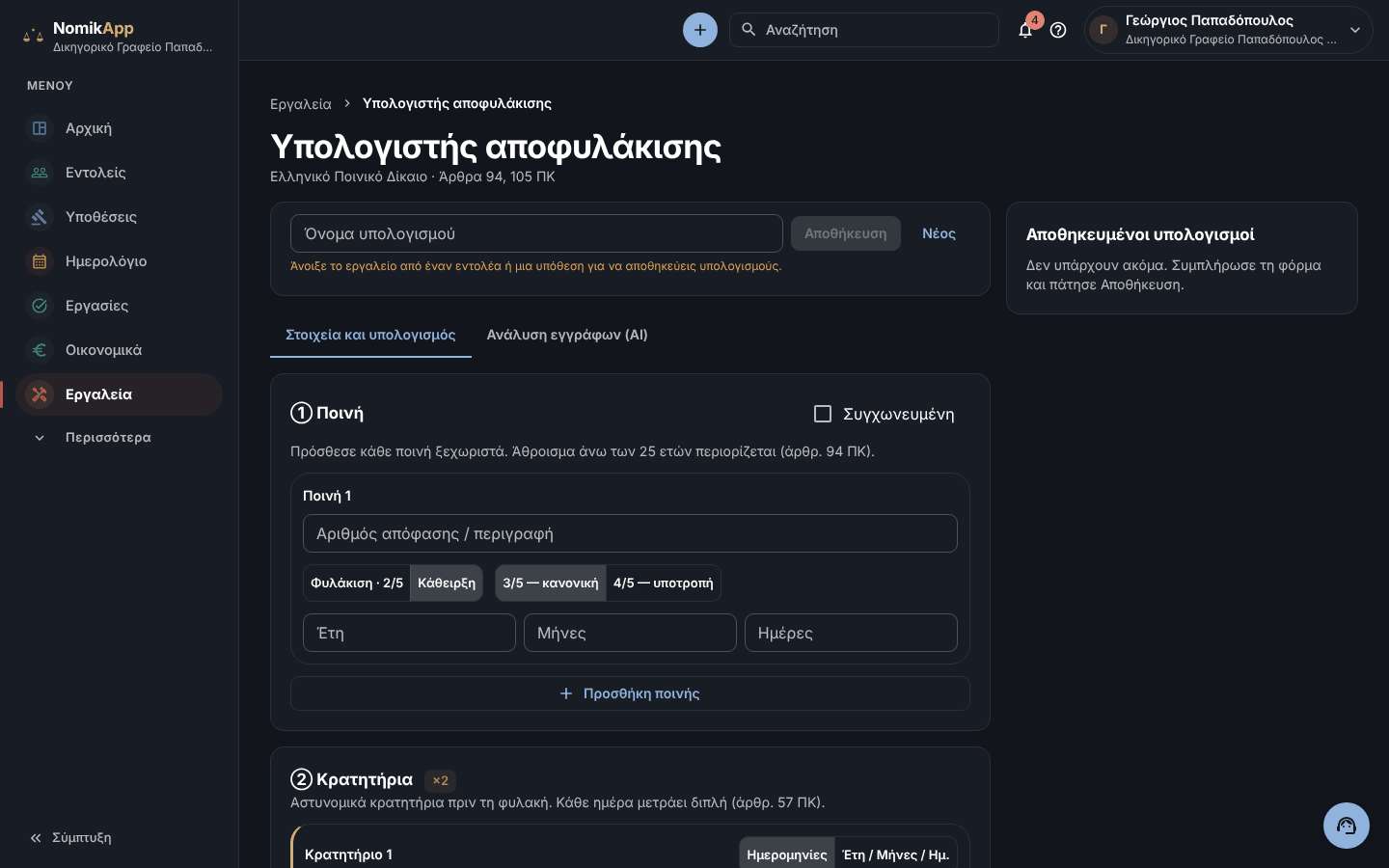The image size is (1389, 868).
Task: Focus the Όνομα υπολογισμού field
Action: tap(536, 233)
